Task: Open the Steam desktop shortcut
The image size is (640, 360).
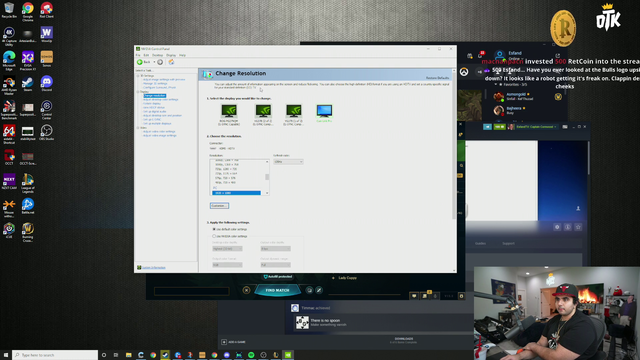Action: pos(28,83)
